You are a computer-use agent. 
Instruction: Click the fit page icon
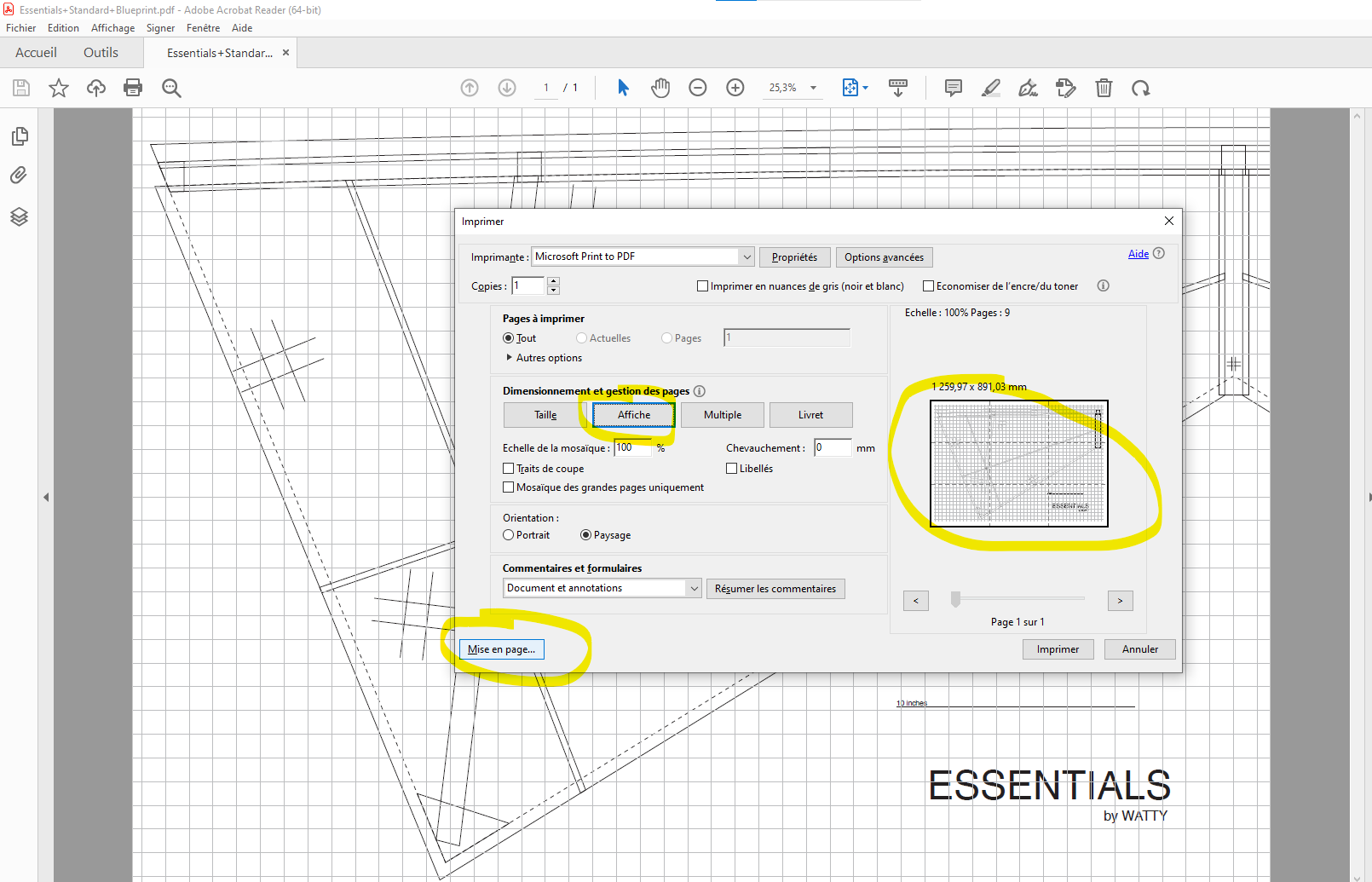pos(850,88)
